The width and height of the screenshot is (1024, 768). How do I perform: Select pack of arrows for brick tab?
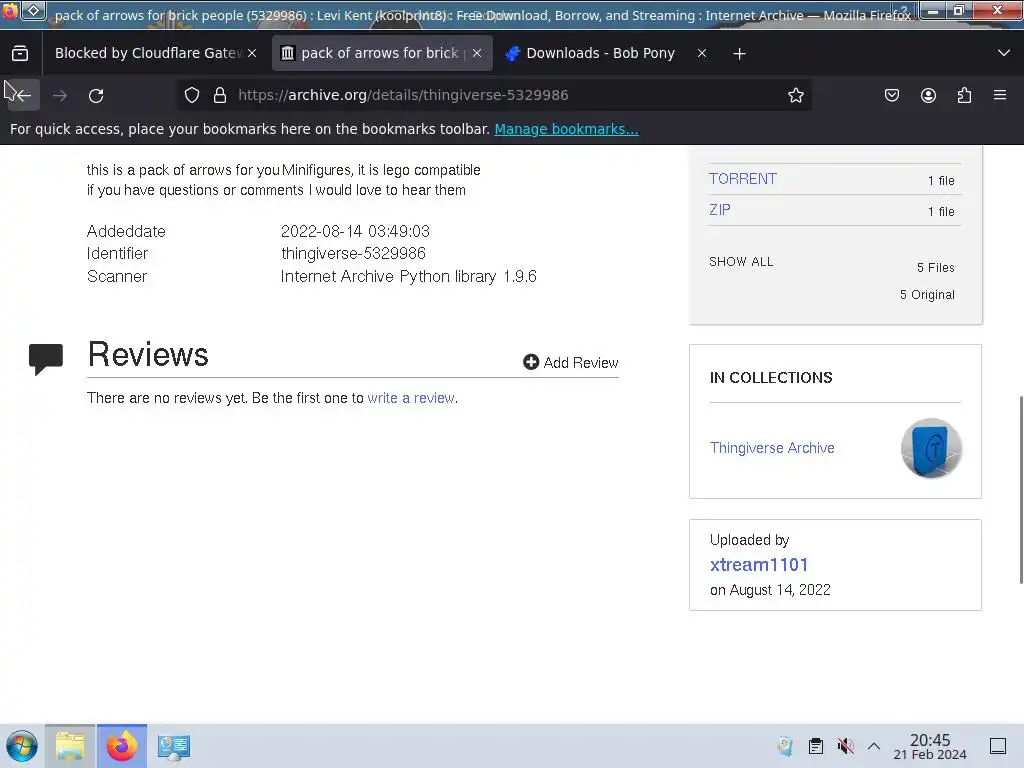tap(382, 54)
